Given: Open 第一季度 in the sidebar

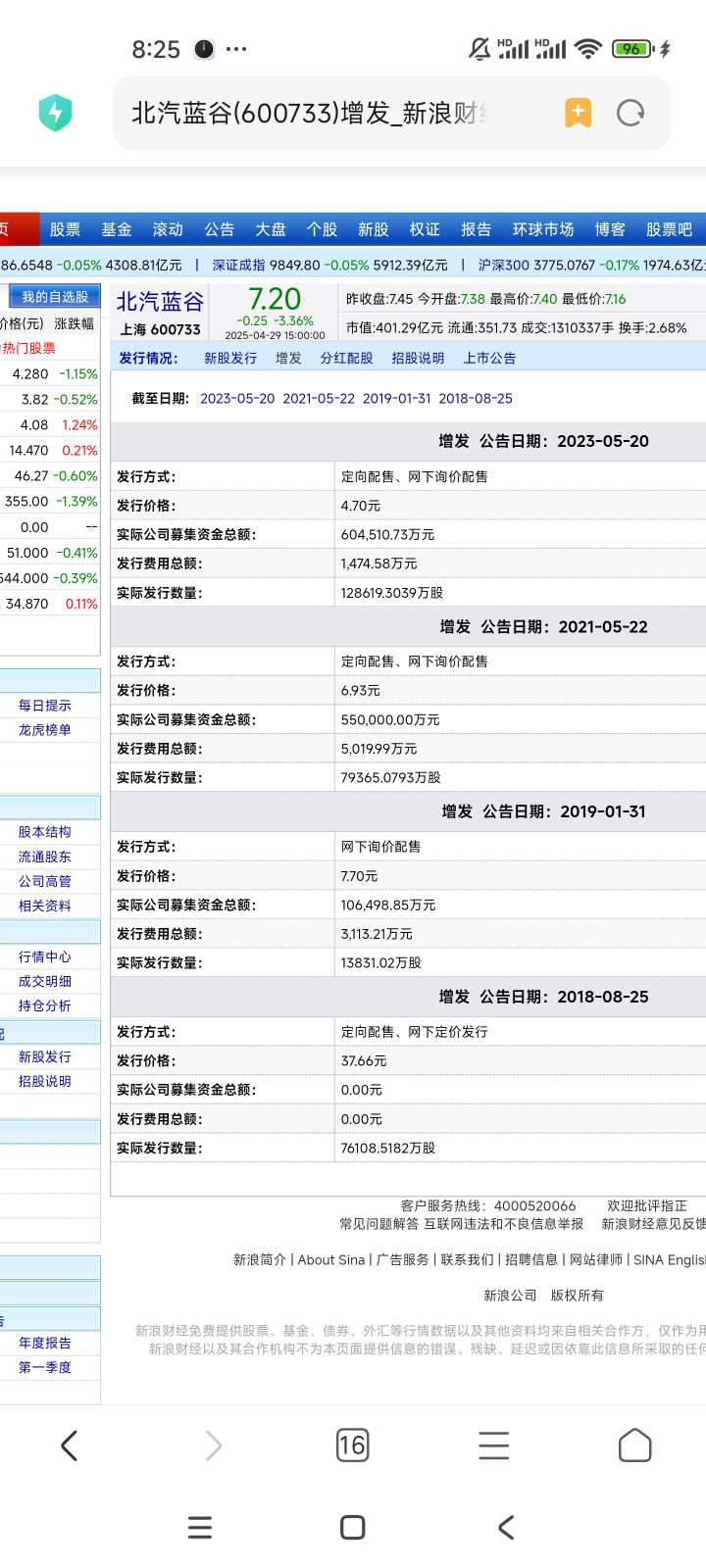Looking at the screenshot, I should (x=44, y=1367).
